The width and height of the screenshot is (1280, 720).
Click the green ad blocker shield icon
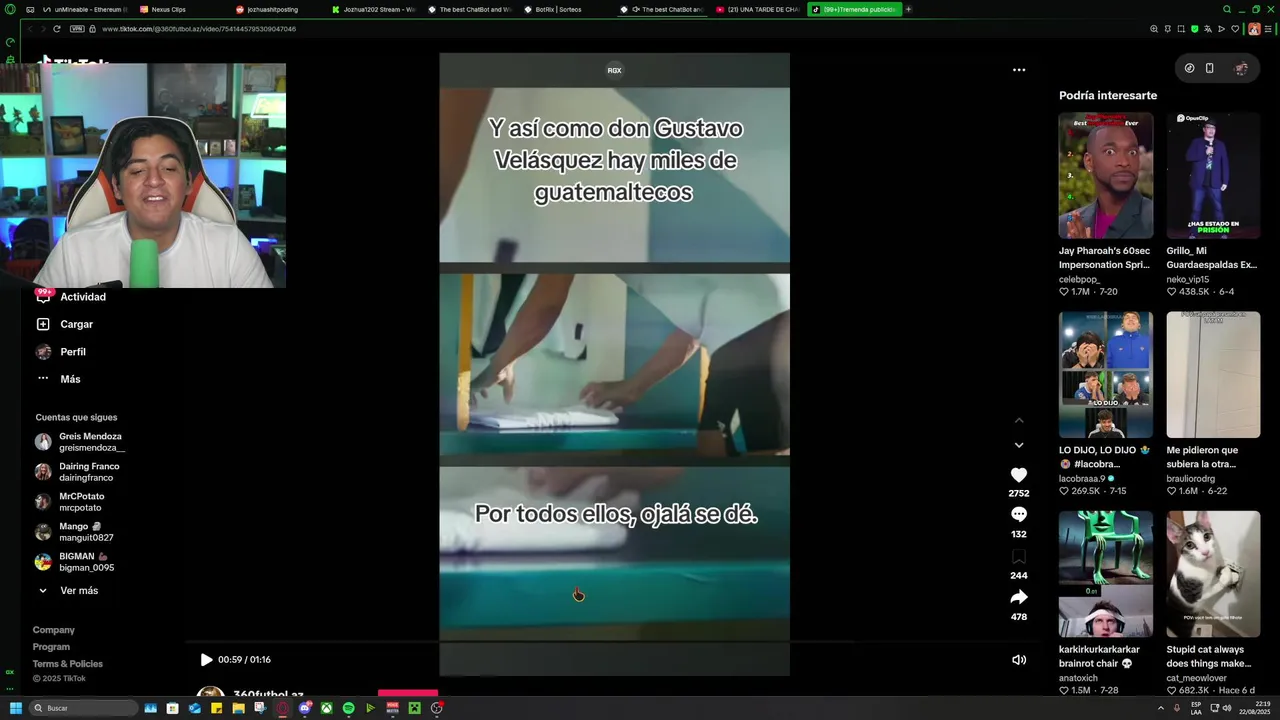pyautogui.click(x=1194, y=29)
